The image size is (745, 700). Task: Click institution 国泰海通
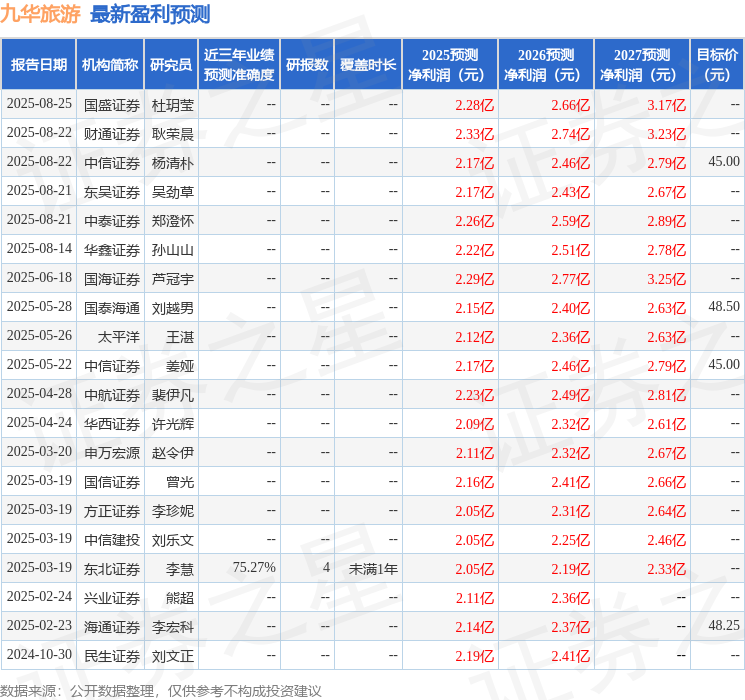tap(112, 308)
